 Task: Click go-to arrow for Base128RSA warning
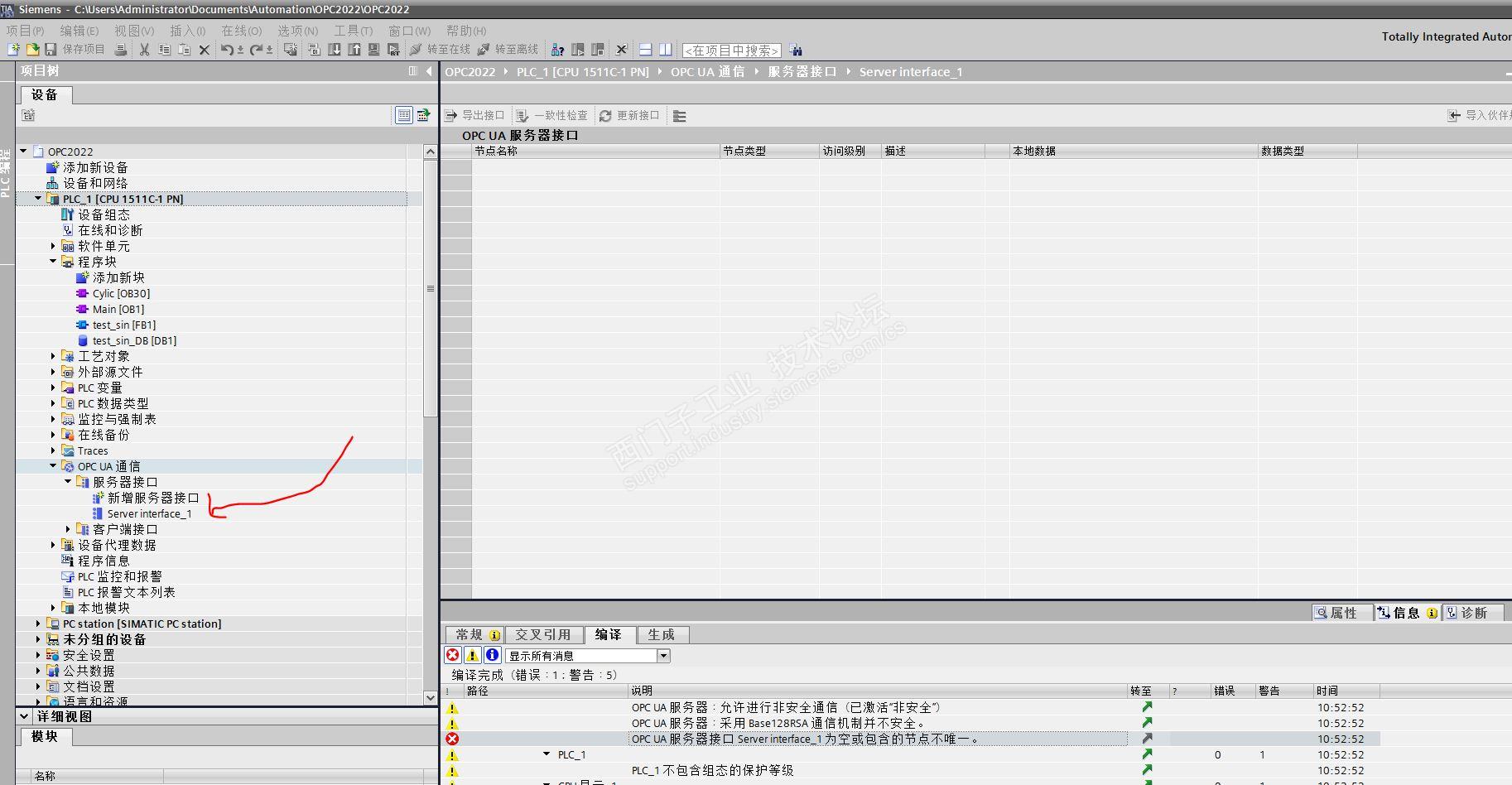(1147, 723)
